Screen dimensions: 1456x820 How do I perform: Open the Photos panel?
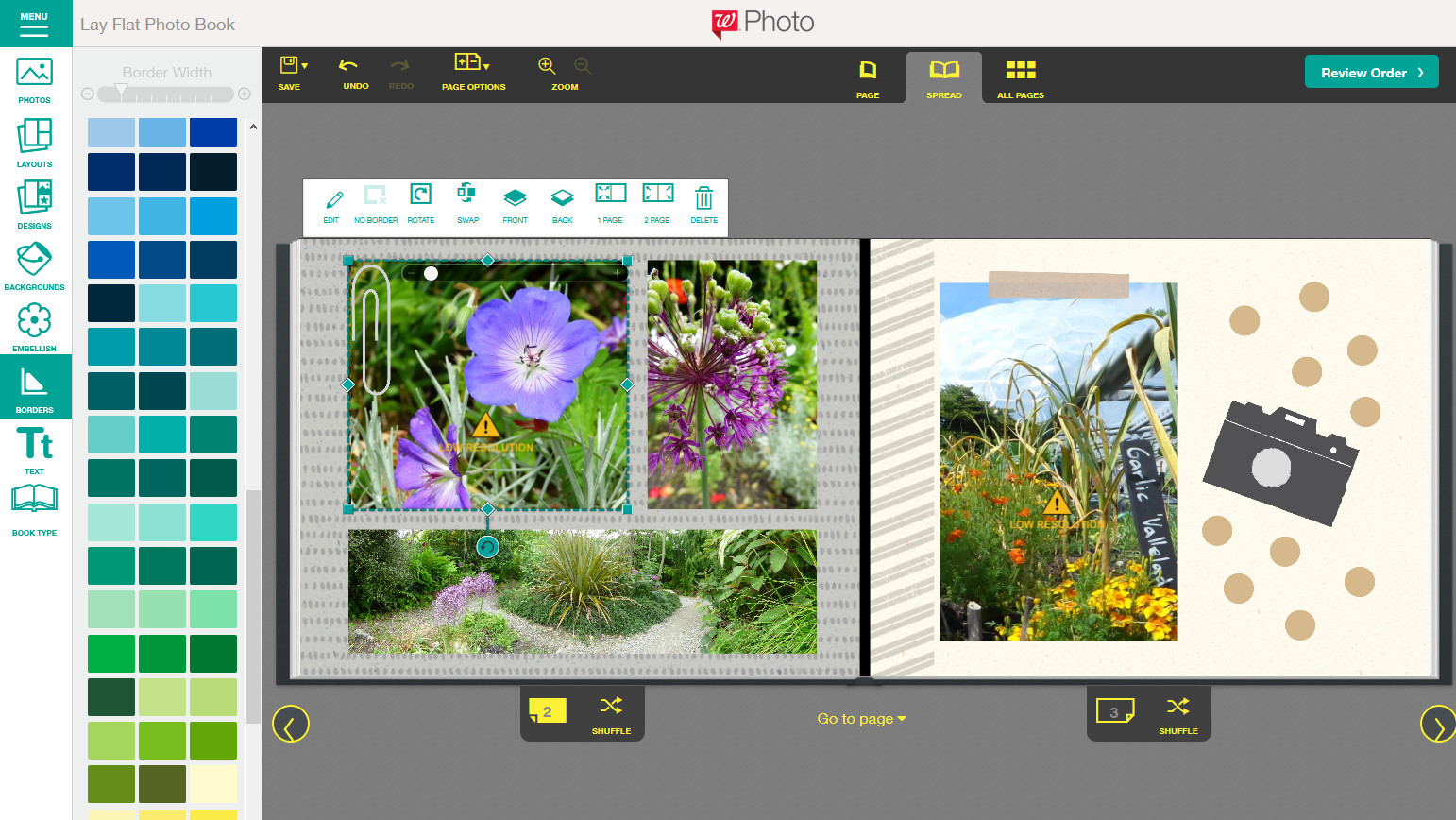pos(35,79)
